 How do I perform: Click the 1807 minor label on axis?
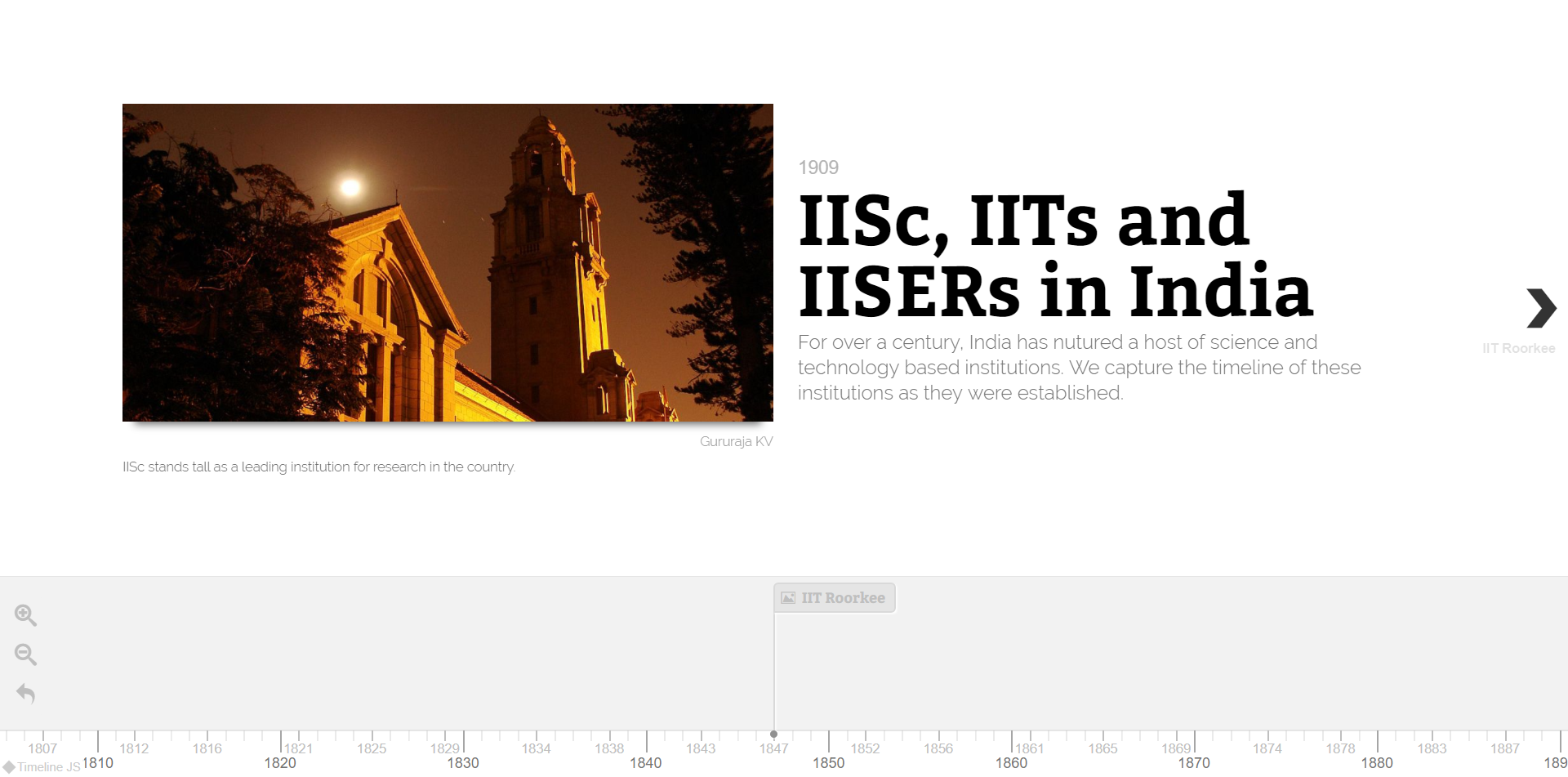[x=42, y=748]
